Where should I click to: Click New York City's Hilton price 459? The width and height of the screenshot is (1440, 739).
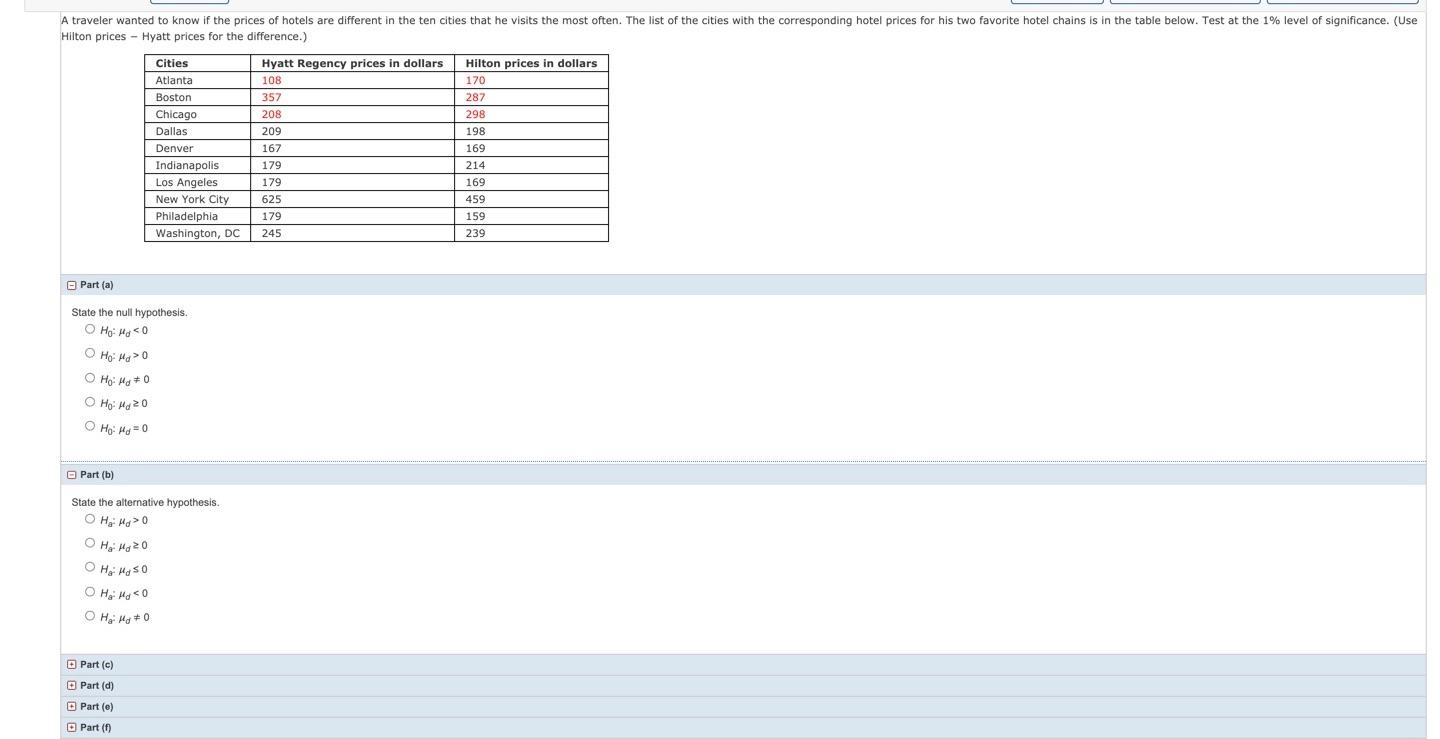click(x=532, y=199)
